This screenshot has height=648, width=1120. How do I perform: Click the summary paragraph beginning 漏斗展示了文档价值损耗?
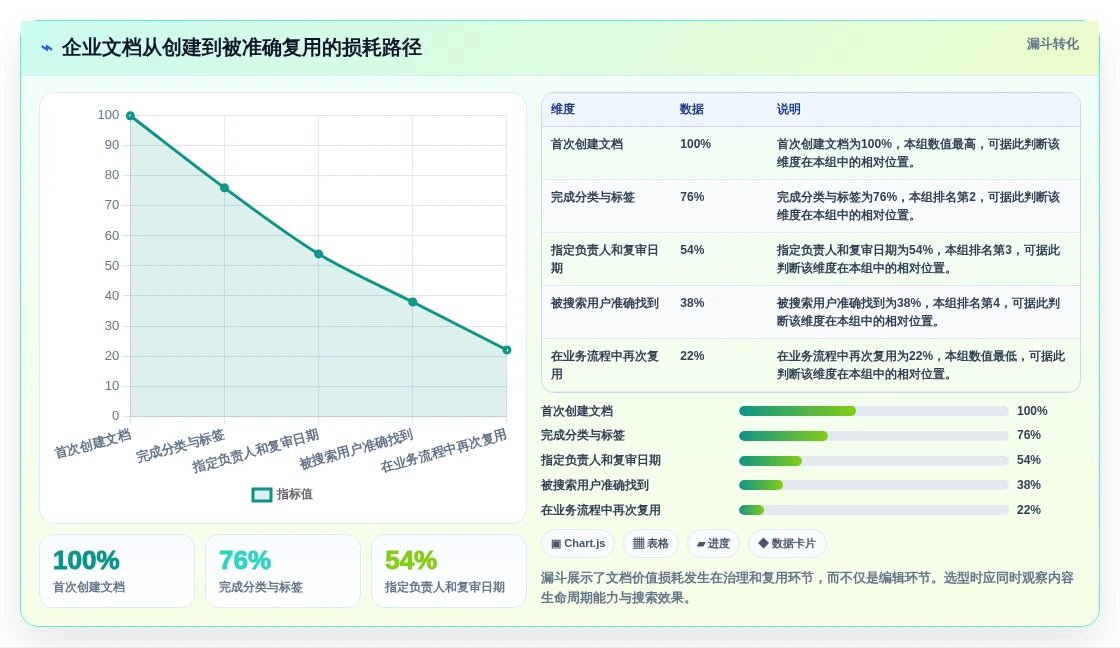[807, 588]
